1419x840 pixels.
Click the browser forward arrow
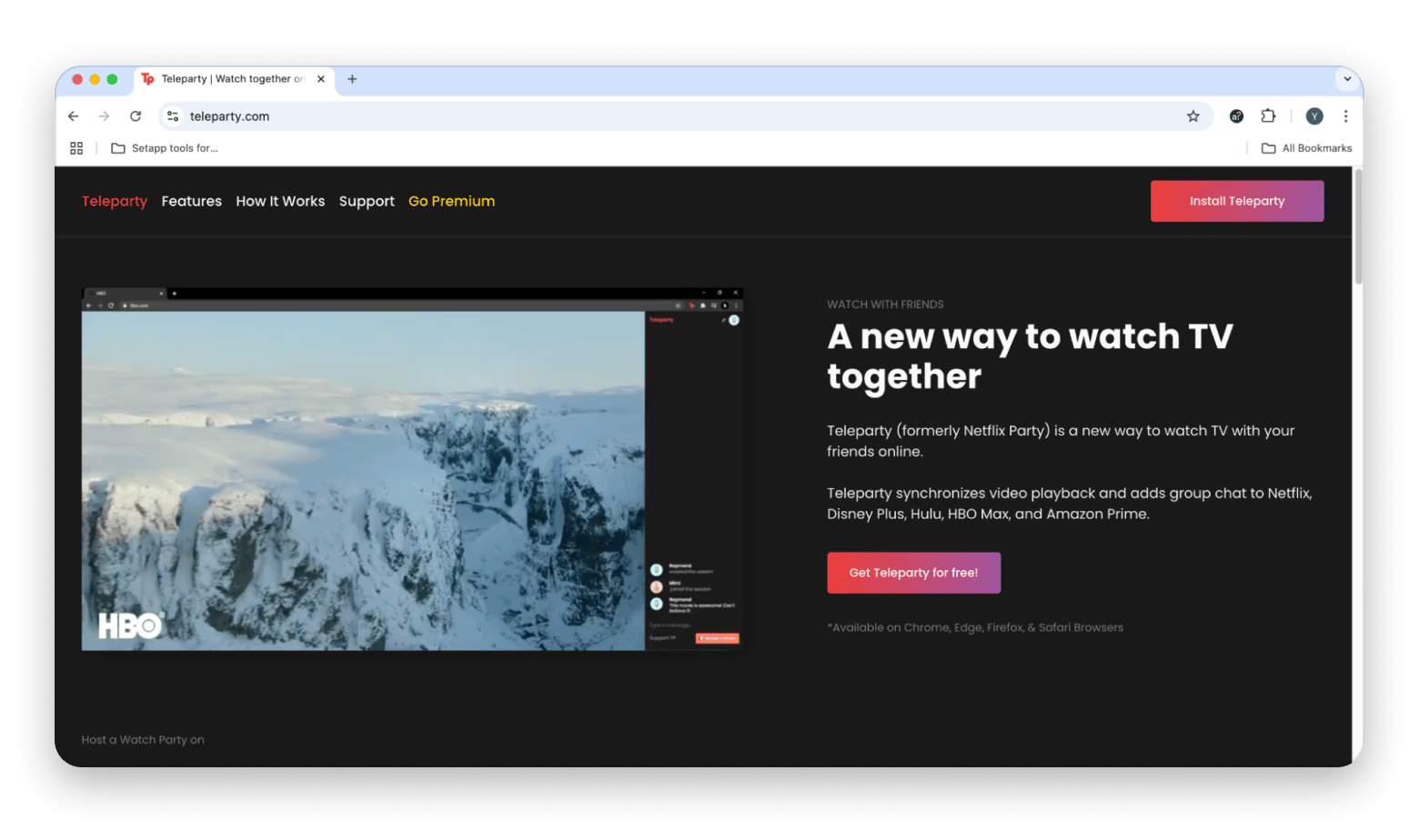(105, 116)
